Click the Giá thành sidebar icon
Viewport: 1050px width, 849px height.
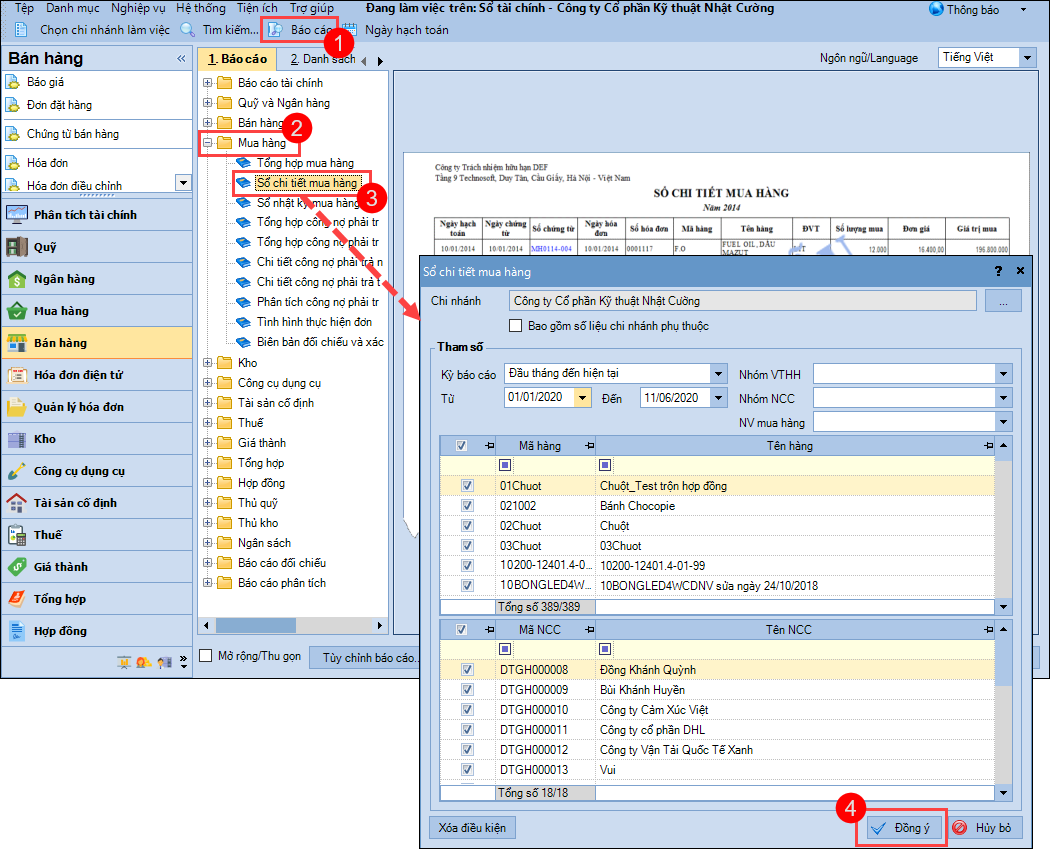[17, 567]
